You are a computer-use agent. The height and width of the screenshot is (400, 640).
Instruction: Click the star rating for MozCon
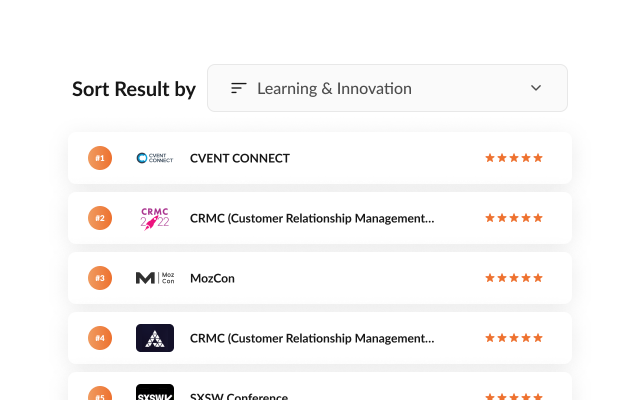(x=514, y=278)
